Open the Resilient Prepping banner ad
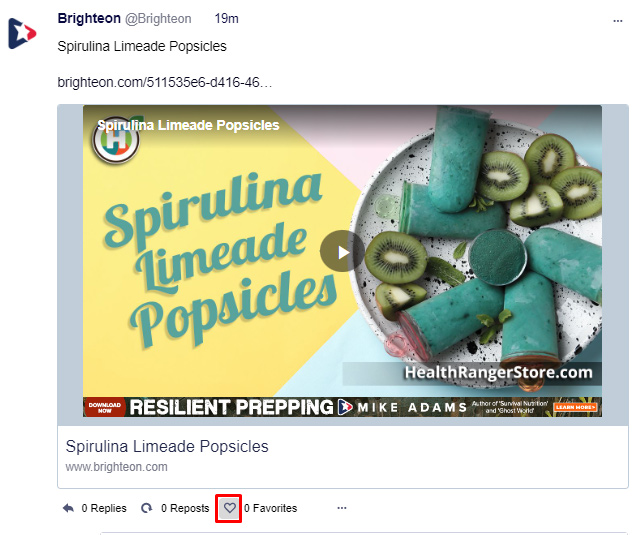641x535 pixels. tap(342, 407)
